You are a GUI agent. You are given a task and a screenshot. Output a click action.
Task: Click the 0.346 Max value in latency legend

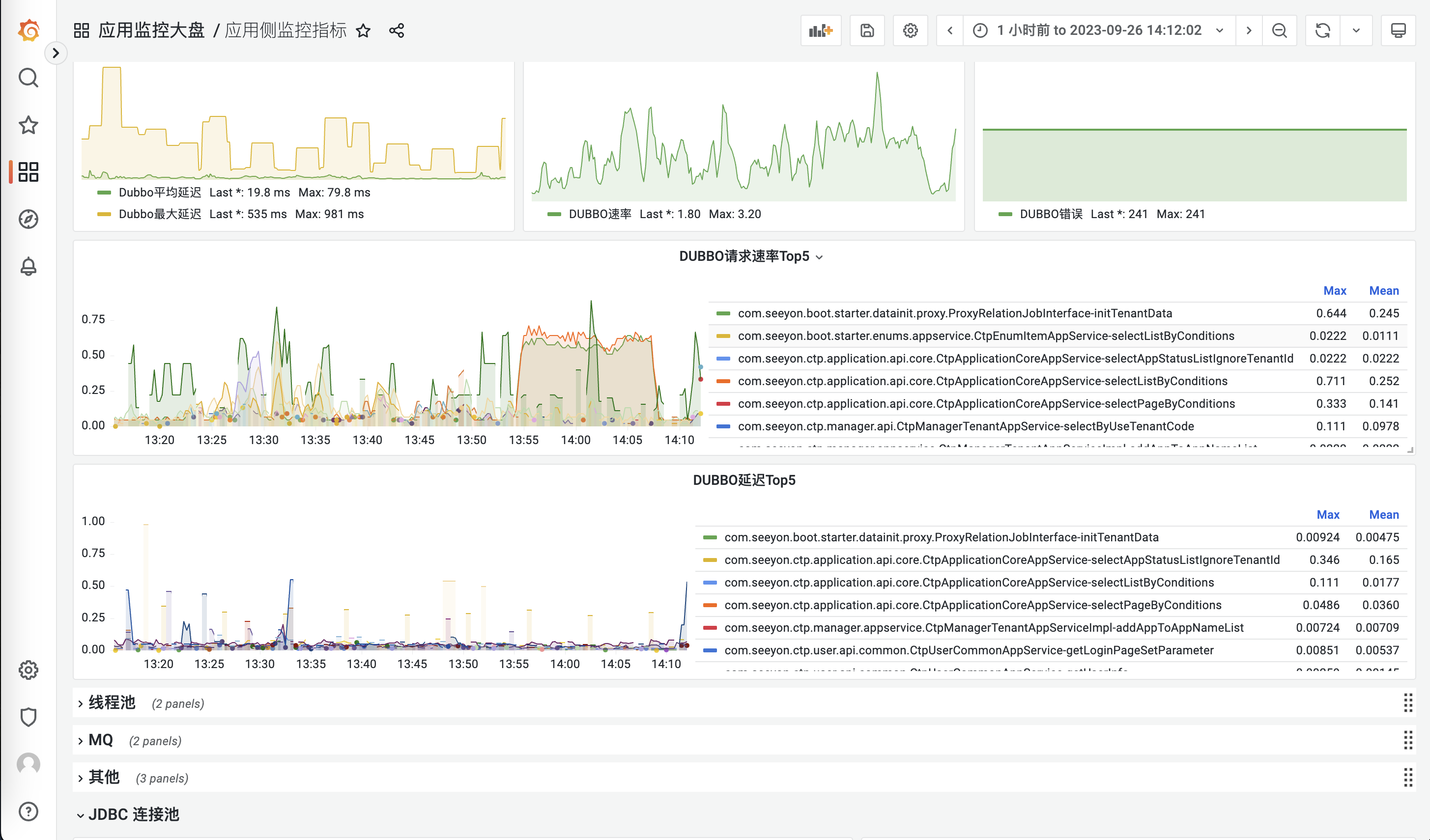click(1324, 560)
